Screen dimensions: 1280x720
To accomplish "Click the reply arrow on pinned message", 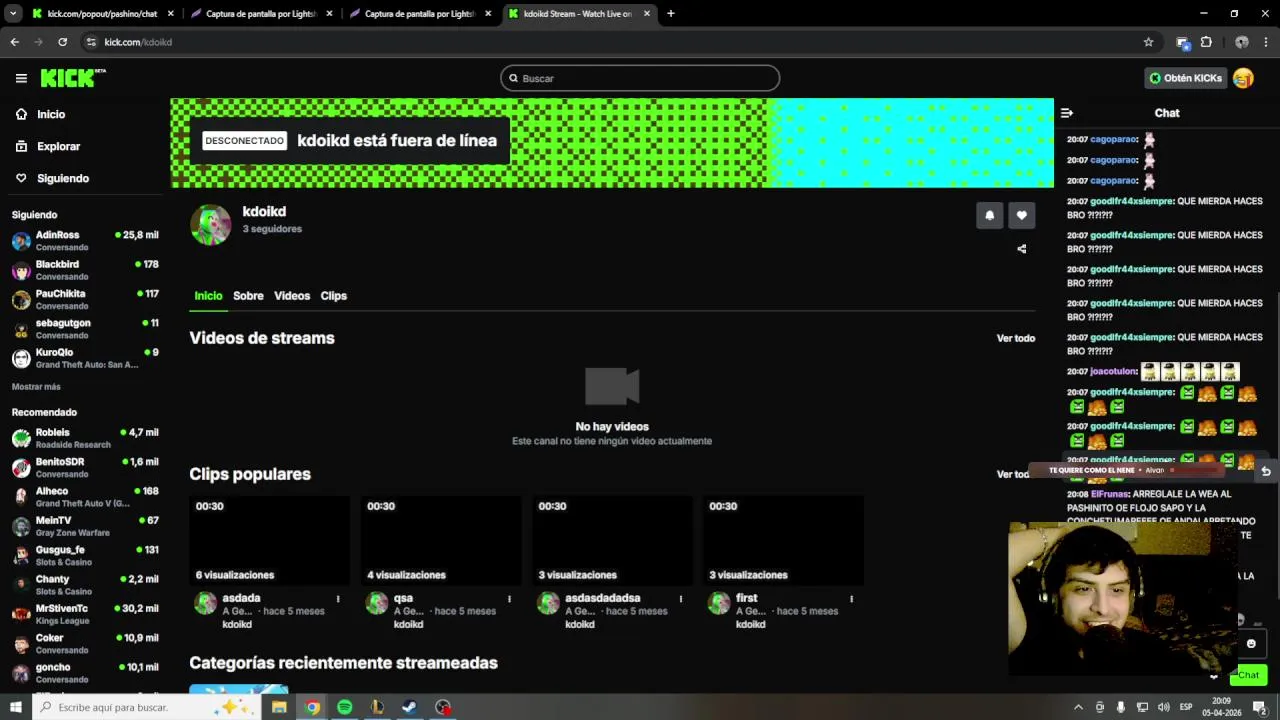I will (x=1265, y=470).
